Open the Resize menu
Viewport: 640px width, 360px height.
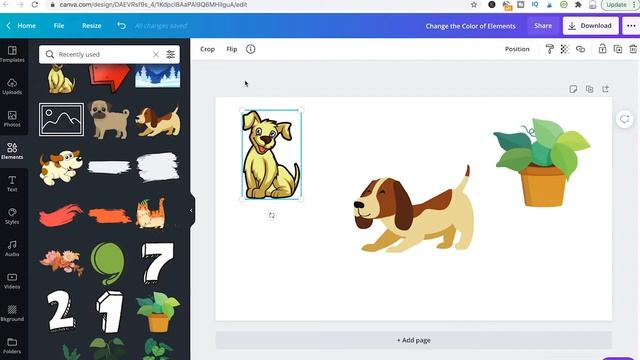pyautogui.click(x=91, y=25)
